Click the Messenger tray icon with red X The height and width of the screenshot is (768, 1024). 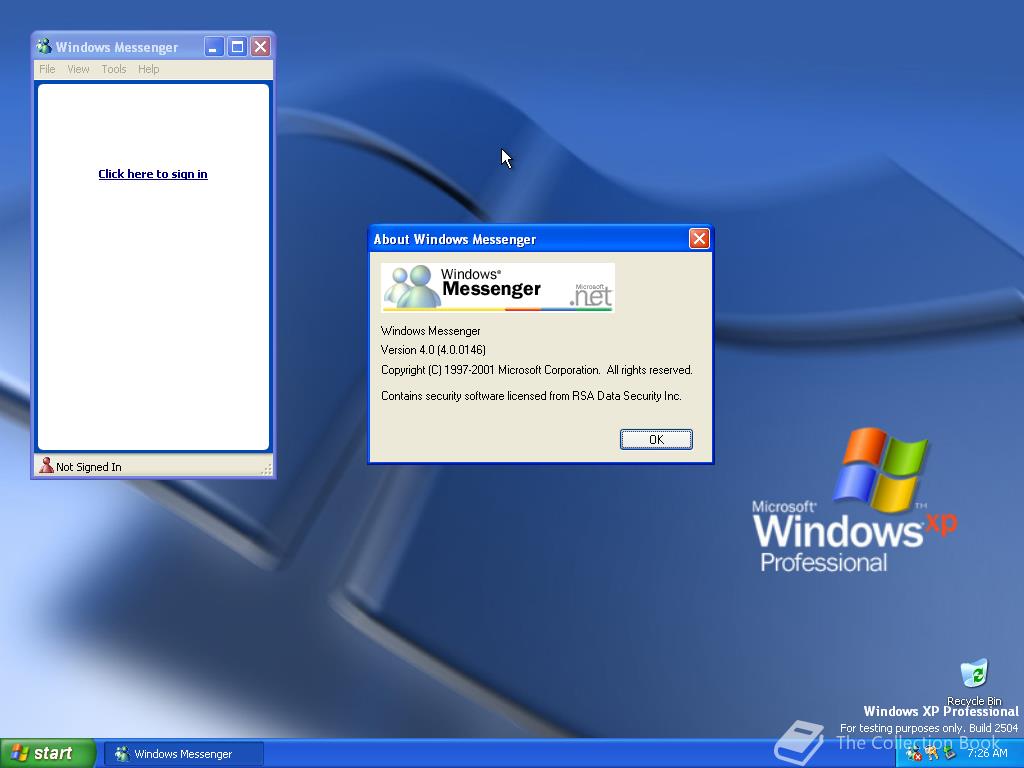point(914,754)
